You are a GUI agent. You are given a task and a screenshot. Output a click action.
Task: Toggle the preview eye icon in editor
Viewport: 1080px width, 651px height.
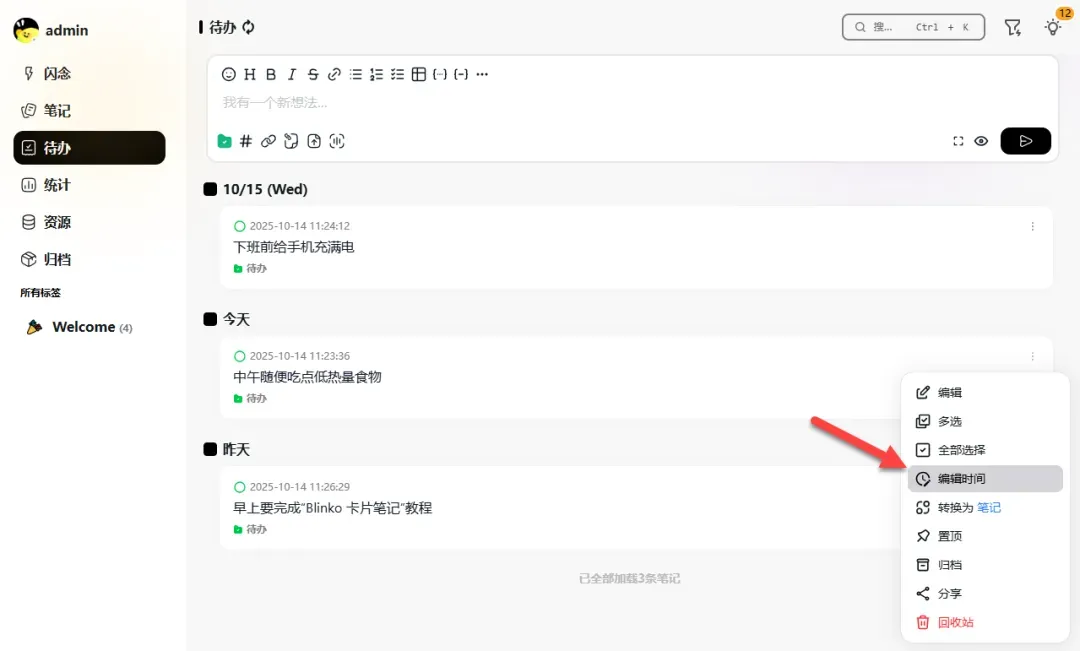coord(981,141)
